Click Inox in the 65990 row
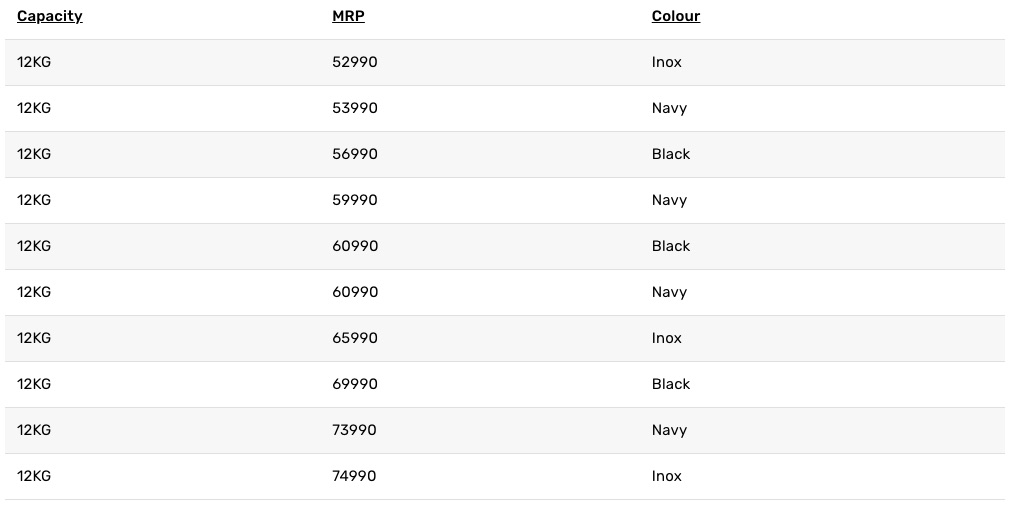 coord(667,338)
